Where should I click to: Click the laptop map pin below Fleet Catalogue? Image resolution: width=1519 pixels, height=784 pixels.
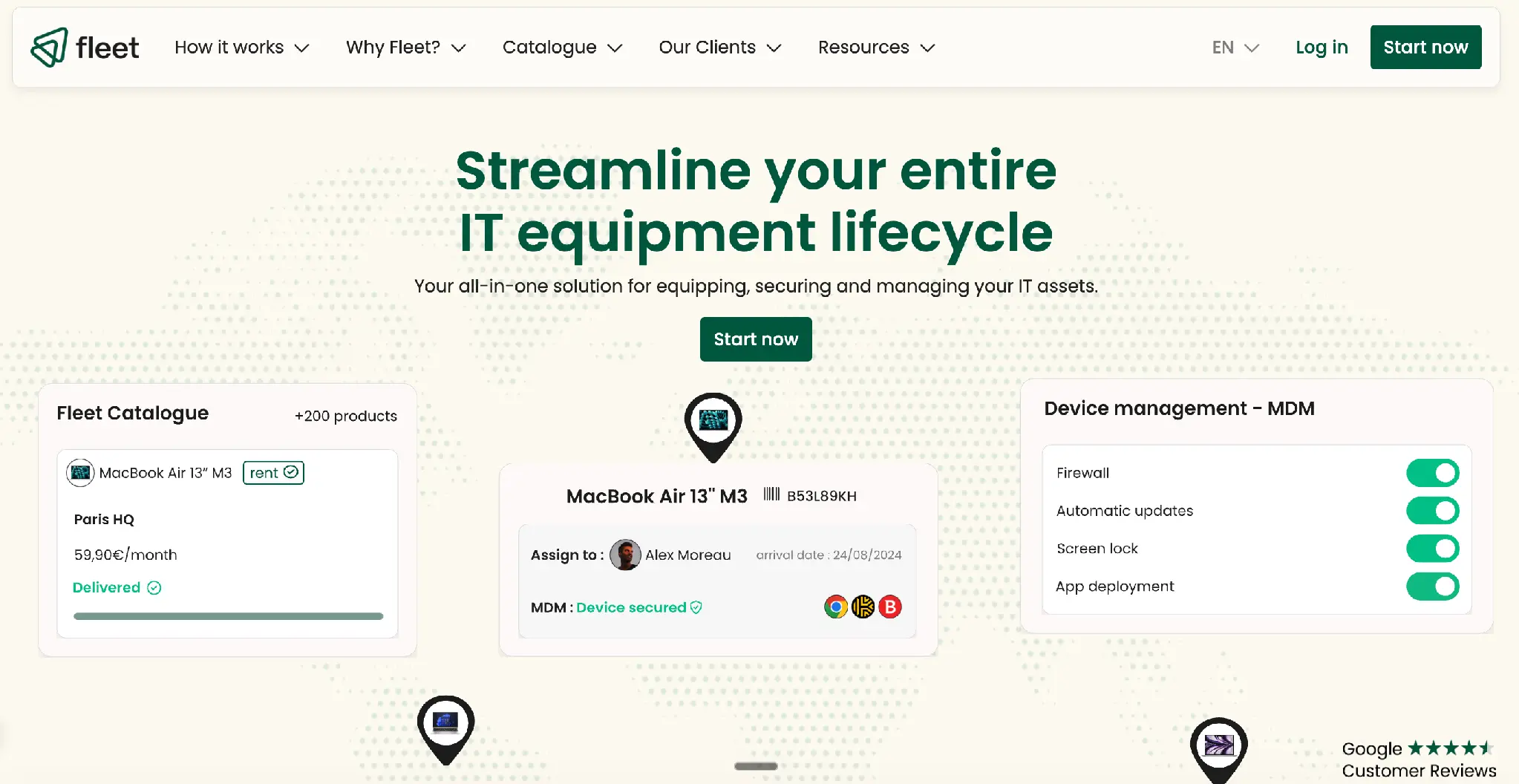pyautogui.click(x=445, y=730)
